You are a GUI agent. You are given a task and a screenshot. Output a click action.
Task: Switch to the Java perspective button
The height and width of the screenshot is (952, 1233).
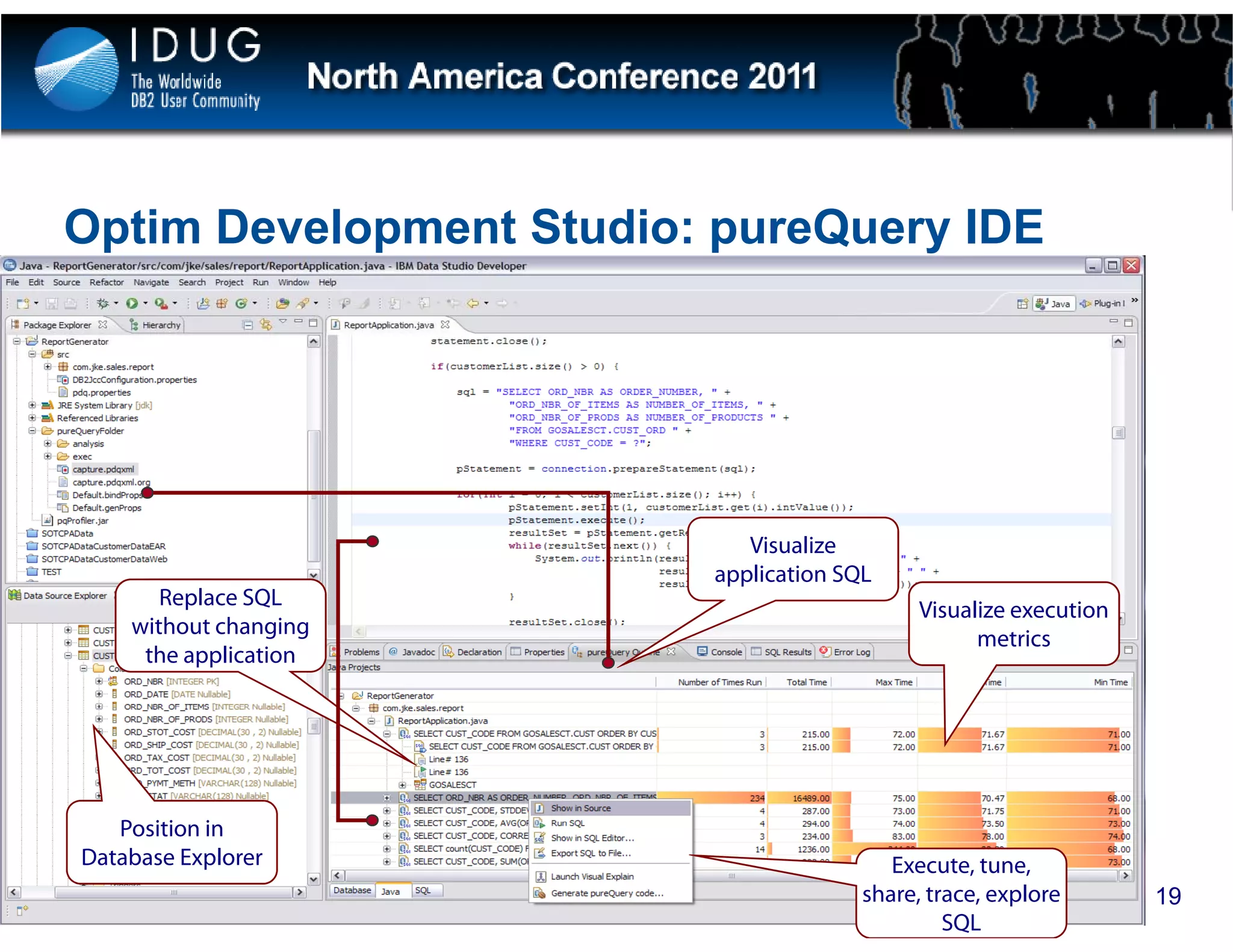click(x=1053, y=304)
